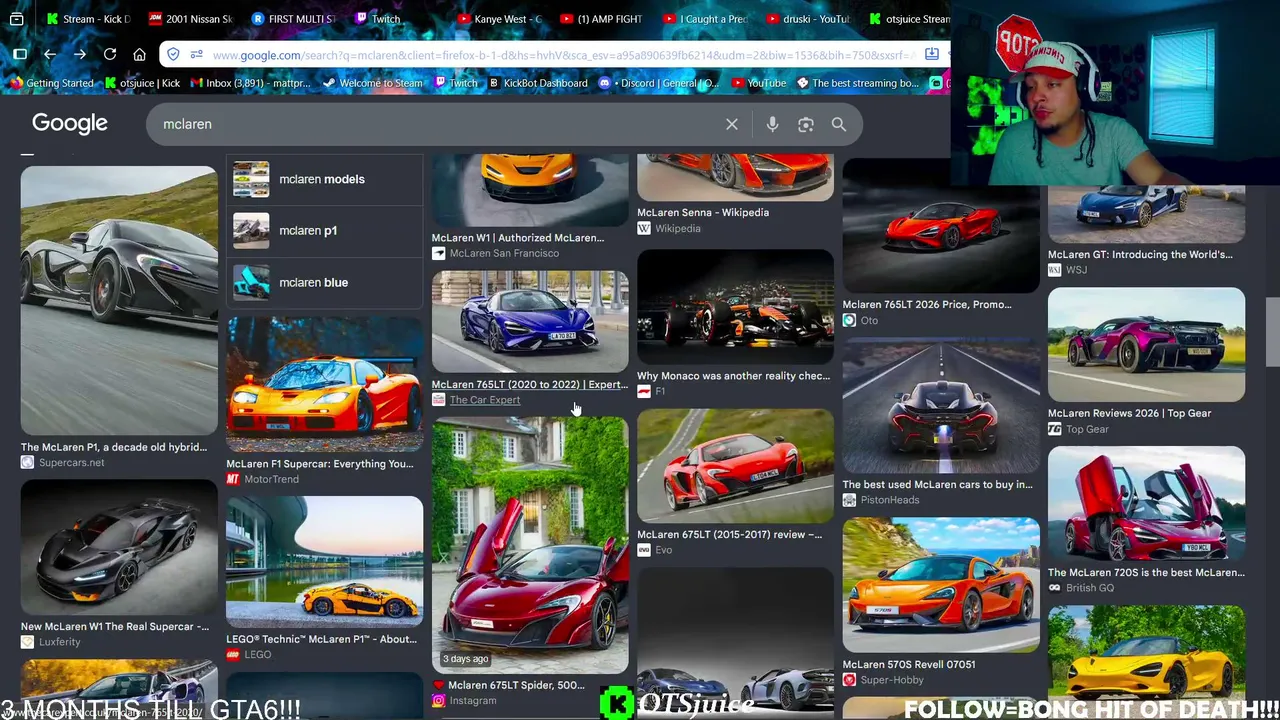
Task: Open the McLaren 720S open-doors thumbnail
Action: pyautogui.click(x=1146, y=504)
